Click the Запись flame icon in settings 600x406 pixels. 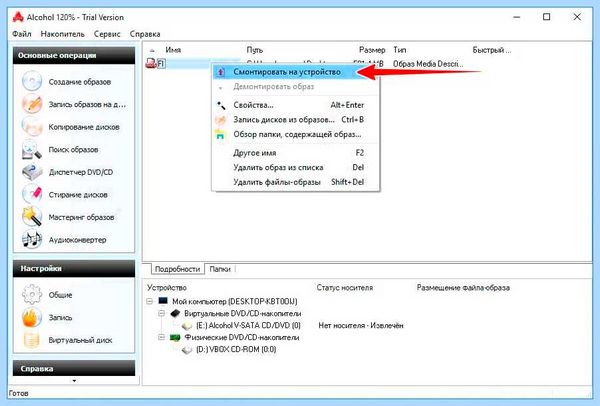(32, 317)
